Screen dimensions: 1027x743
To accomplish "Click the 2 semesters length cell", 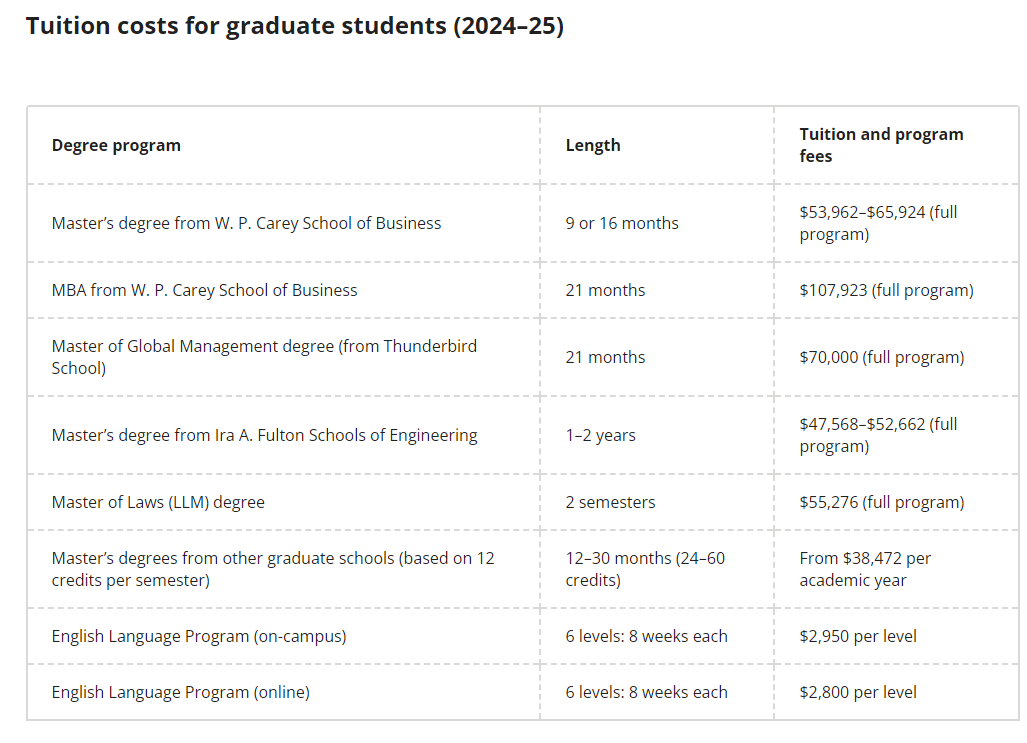I will 610,502.
